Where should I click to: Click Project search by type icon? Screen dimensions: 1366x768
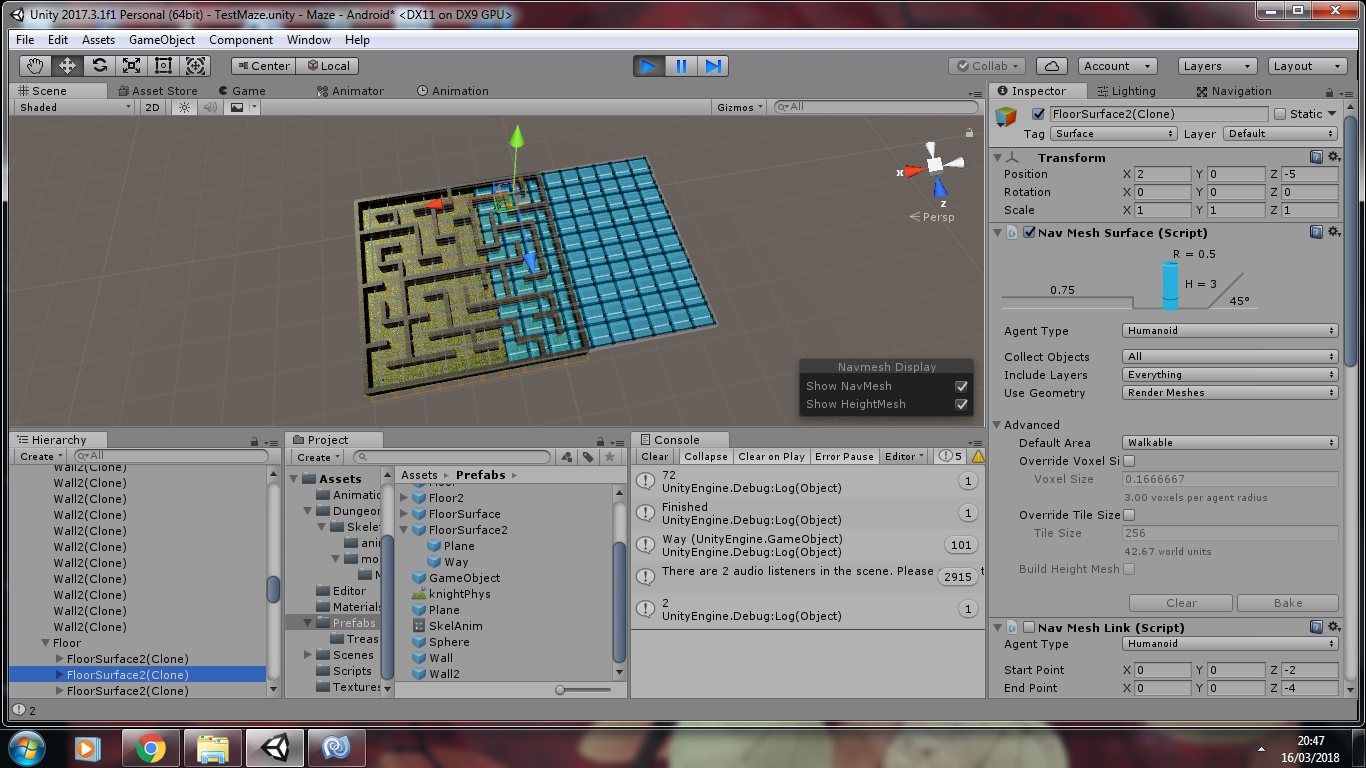click(567, 457)
